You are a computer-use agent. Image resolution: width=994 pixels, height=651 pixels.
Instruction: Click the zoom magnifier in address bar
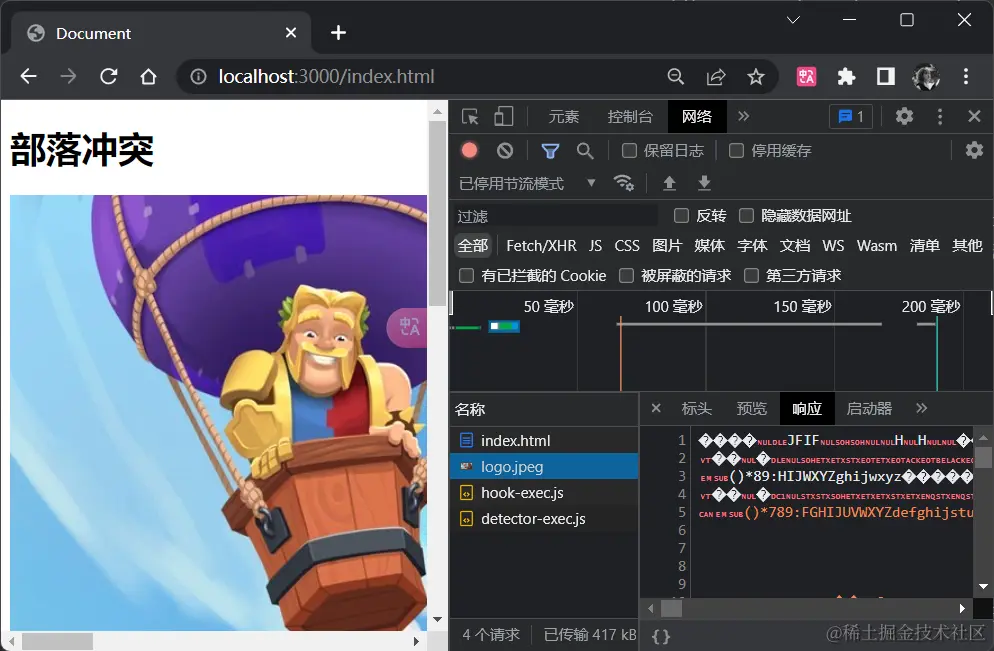point(676,77)
